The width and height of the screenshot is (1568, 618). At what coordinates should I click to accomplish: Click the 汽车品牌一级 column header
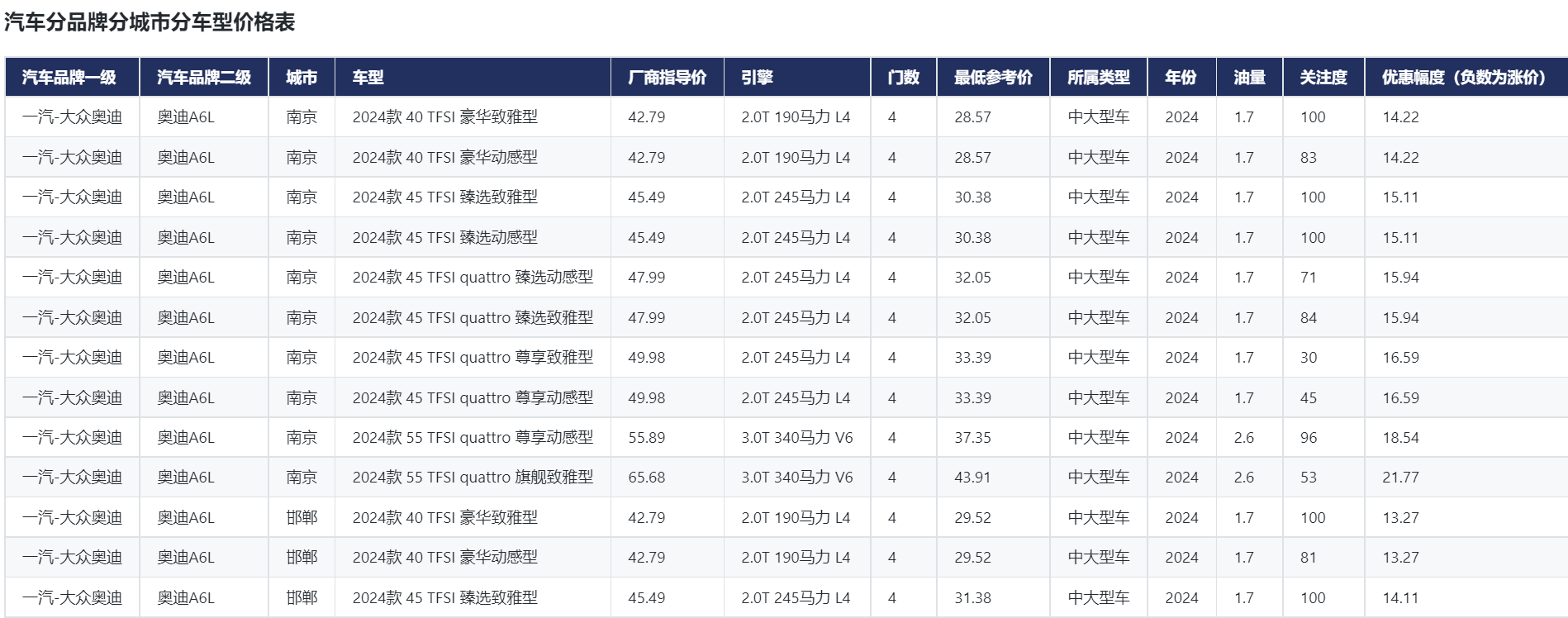click(72, 77)
